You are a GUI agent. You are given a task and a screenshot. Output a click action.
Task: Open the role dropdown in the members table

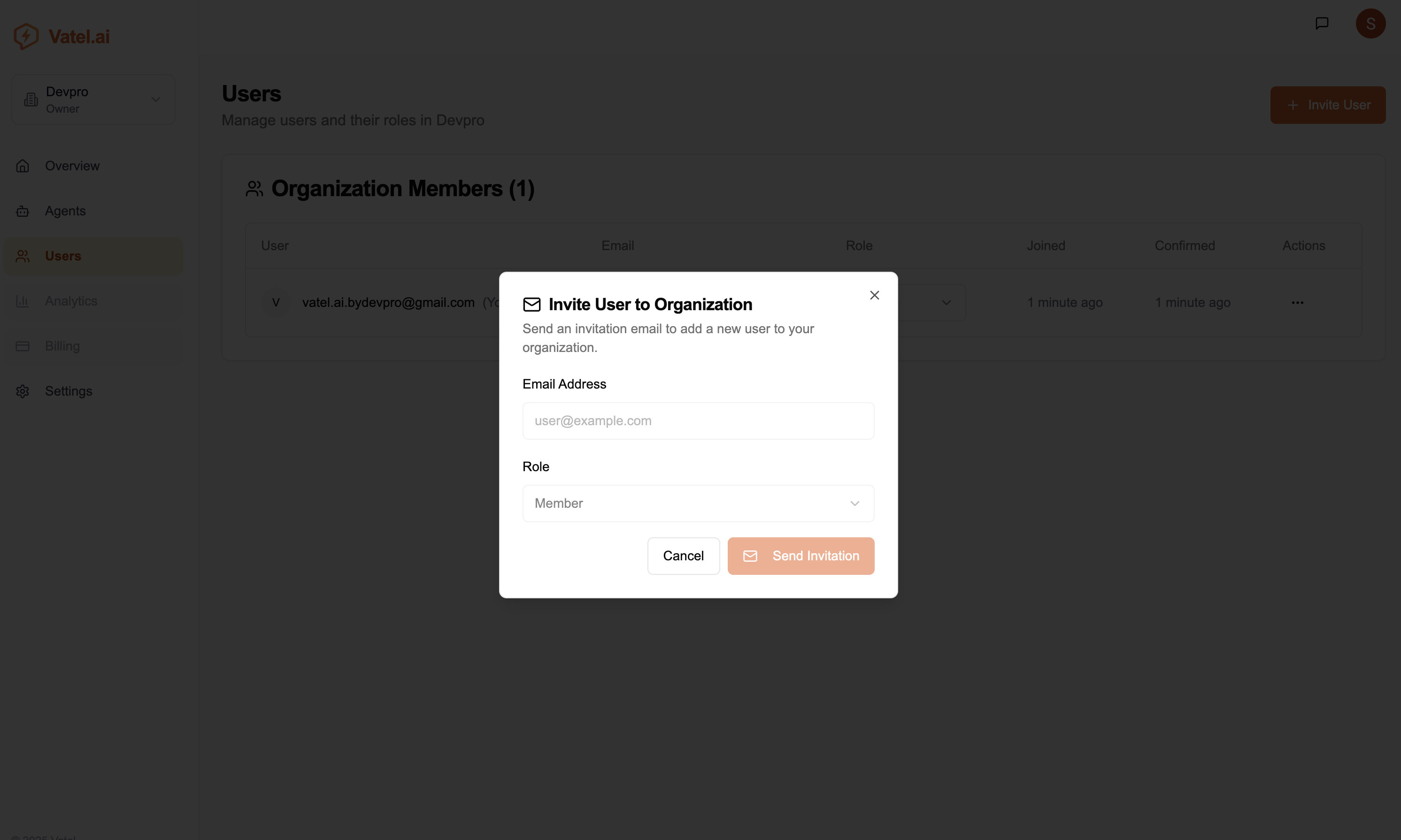[946, 302]
